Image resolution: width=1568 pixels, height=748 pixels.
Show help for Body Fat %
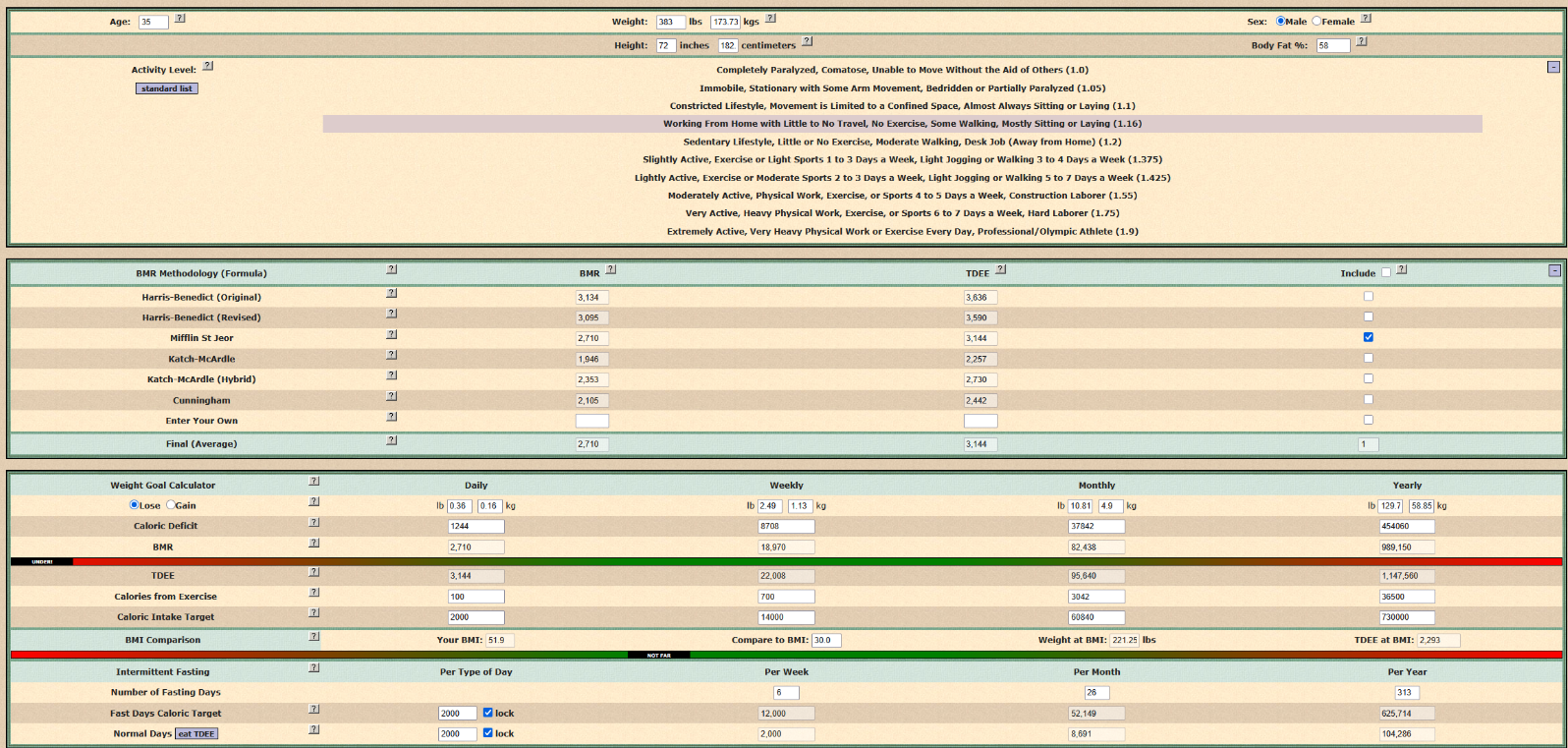click(1361, 41)
